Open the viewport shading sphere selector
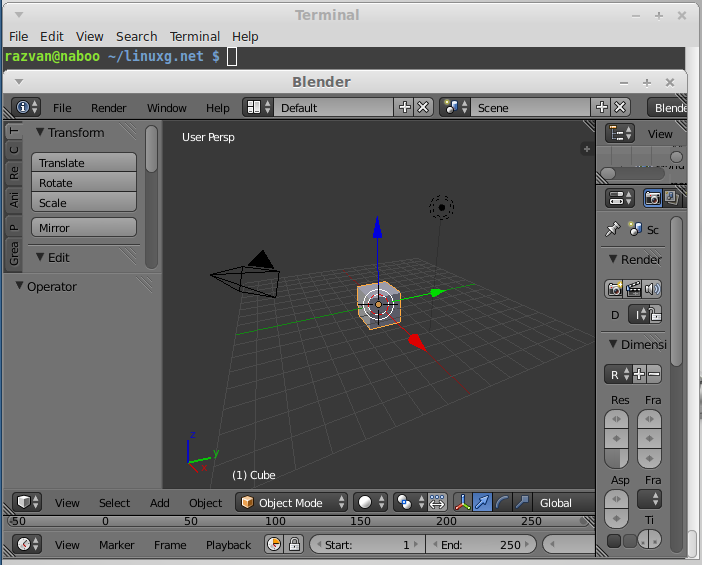Viewport: 702px width, 565px height. [x=370, y=502]
